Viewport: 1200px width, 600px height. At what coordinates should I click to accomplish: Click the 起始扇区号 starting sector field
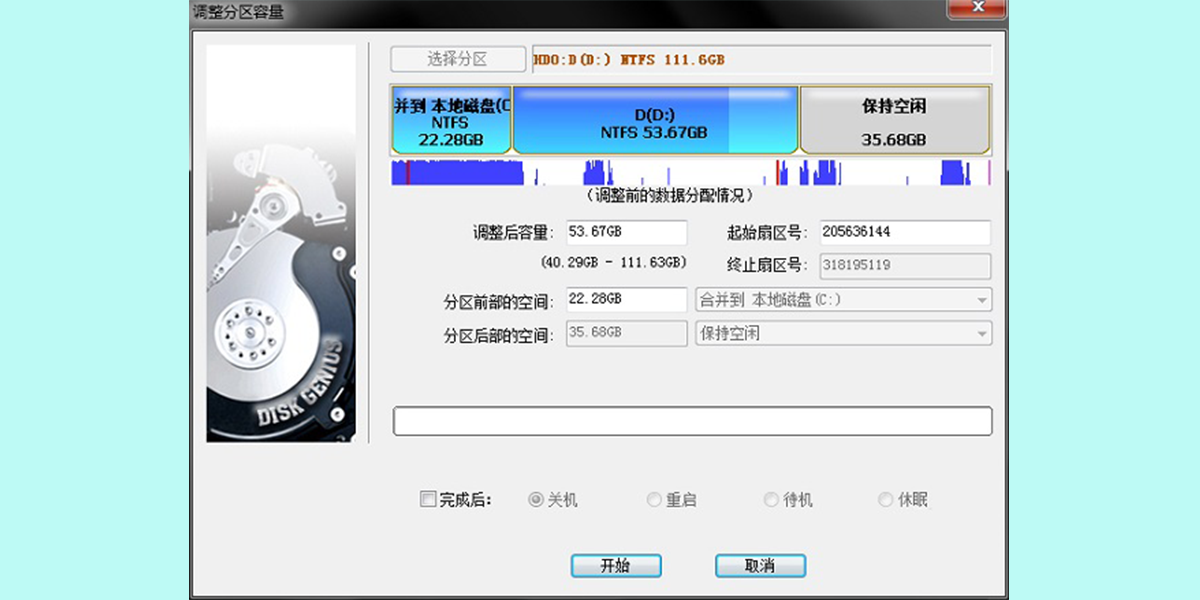pyautogui.click(x=903, y=231)
